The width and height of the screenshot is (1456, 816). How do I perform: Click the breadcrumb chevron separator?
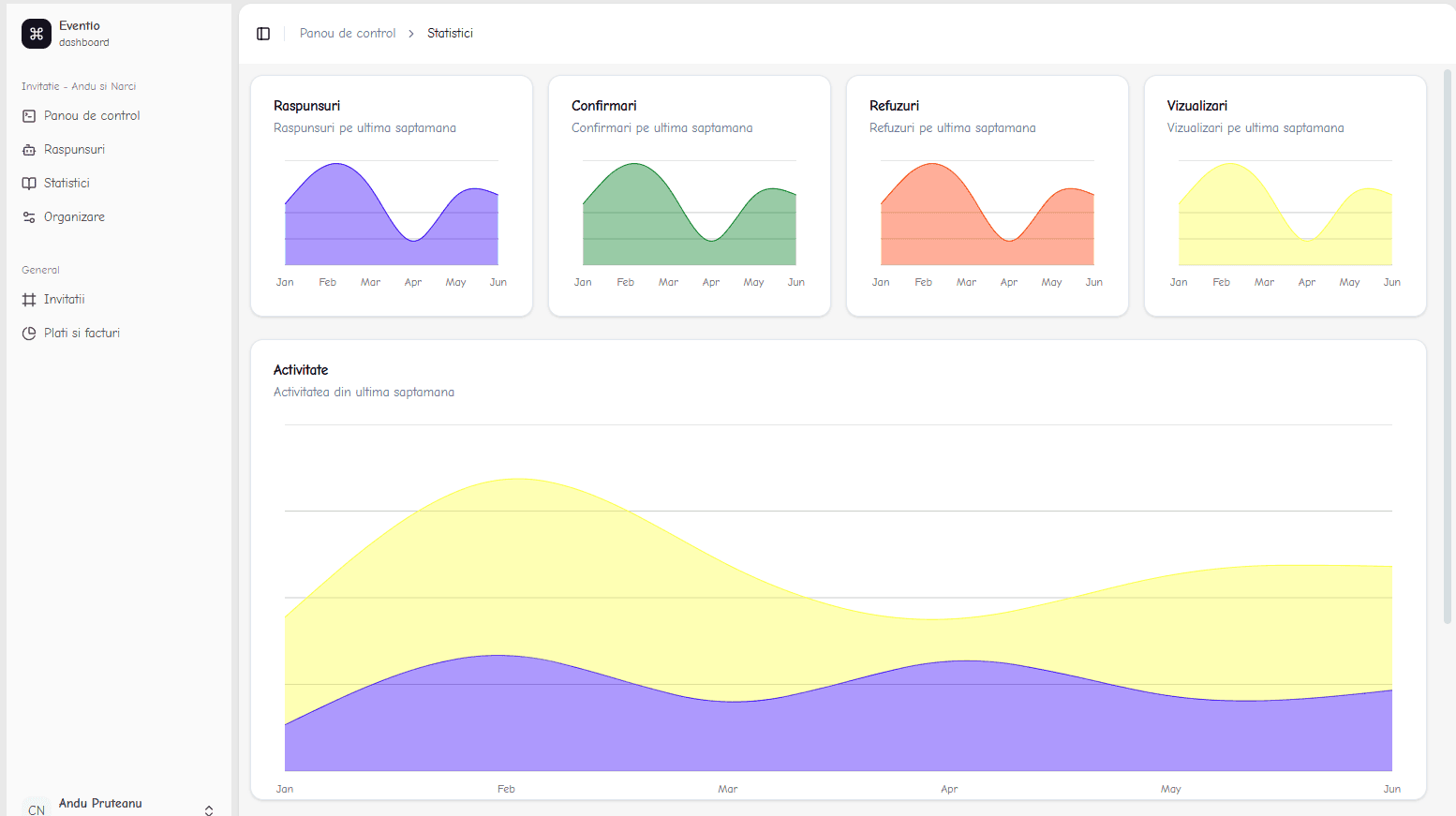point(411,34)
